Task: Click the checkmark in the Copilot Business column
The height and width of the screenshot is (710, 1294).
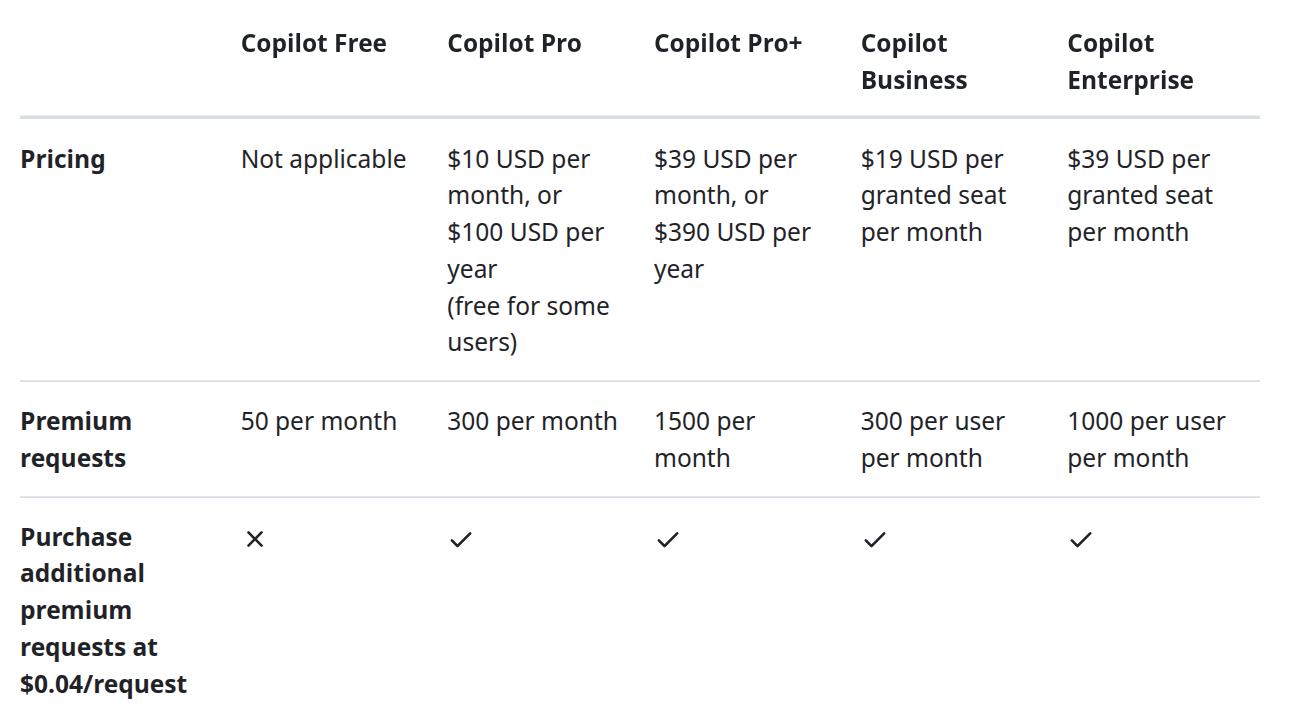Action: click(875, 540)
